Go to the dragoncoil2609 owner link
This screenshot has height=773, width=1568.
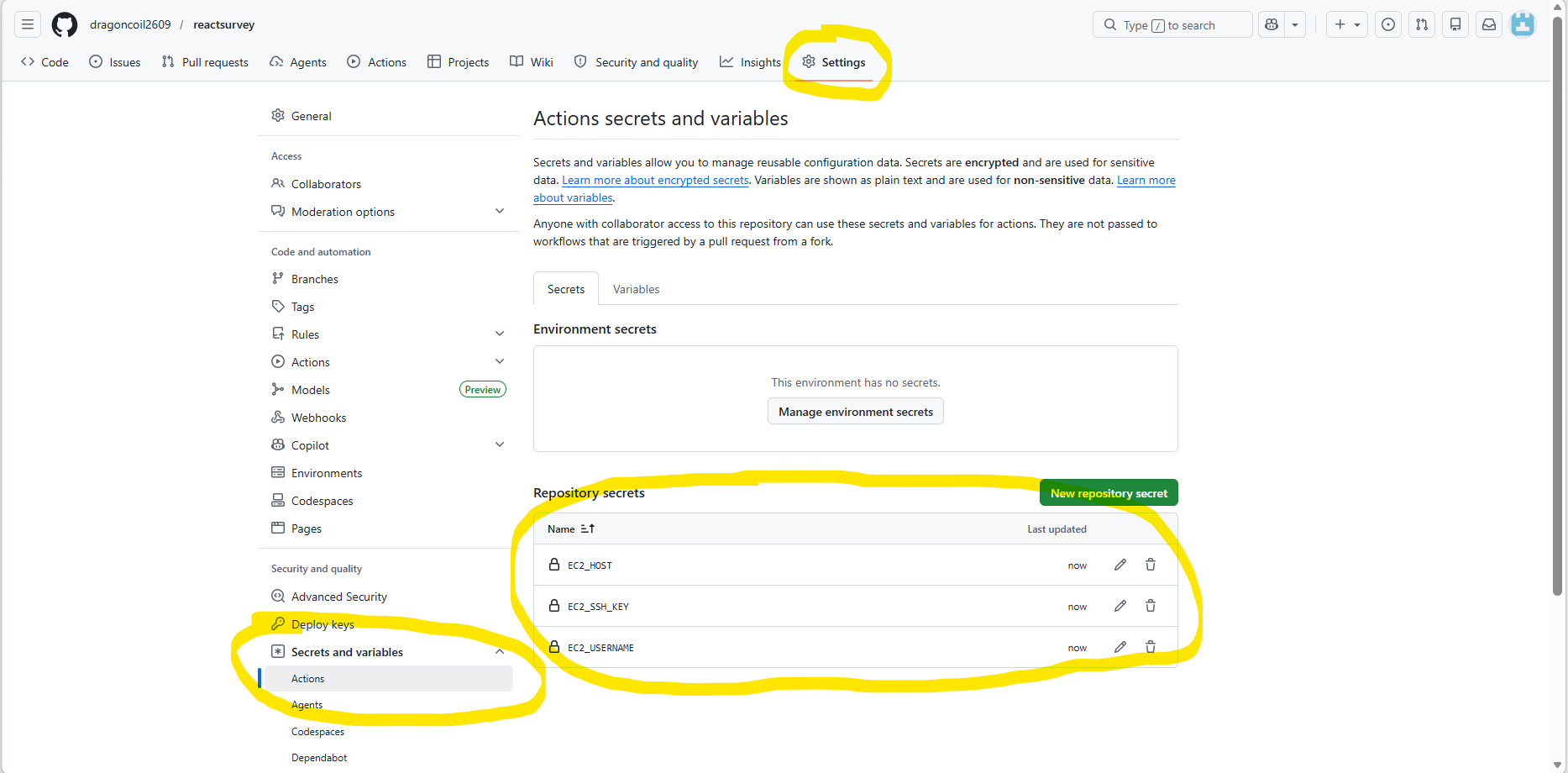(130, 24)
